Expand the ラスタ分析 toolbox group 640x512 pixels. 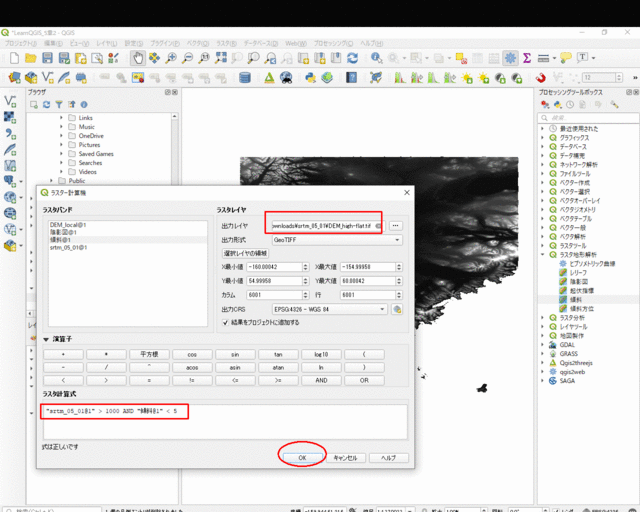543,318
